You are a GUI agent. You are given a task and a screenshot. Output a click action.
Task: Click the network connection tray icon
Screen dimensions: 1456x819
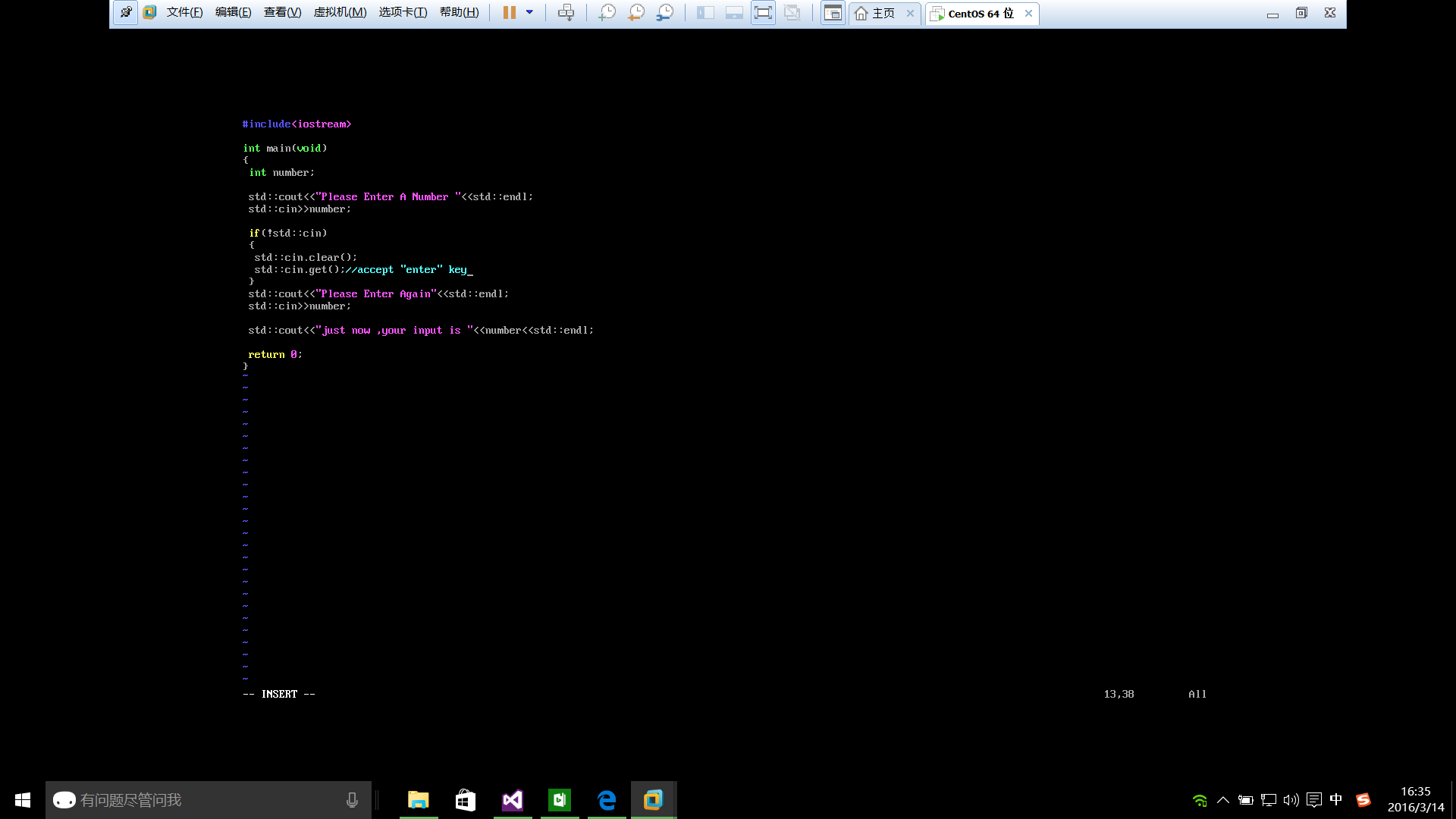1269,800
